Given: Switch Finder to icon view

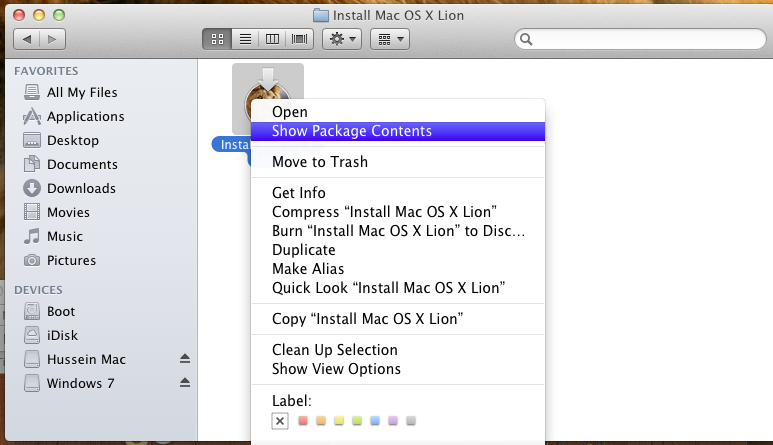Looking at the screenshot, I should [x=217, y=39].
